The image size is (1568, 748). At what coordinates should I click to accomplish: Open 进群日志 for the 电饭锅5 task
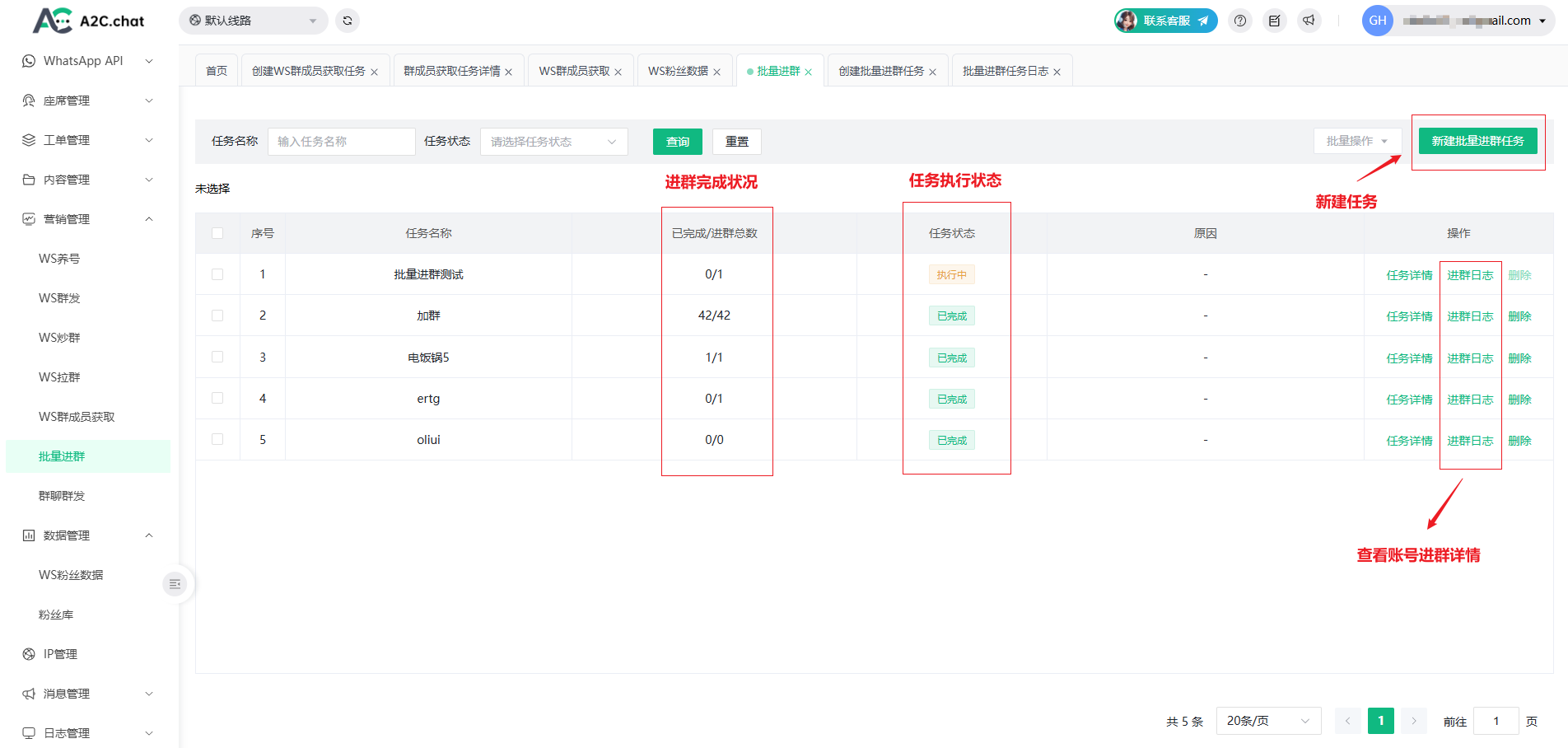coord(1470,358)
